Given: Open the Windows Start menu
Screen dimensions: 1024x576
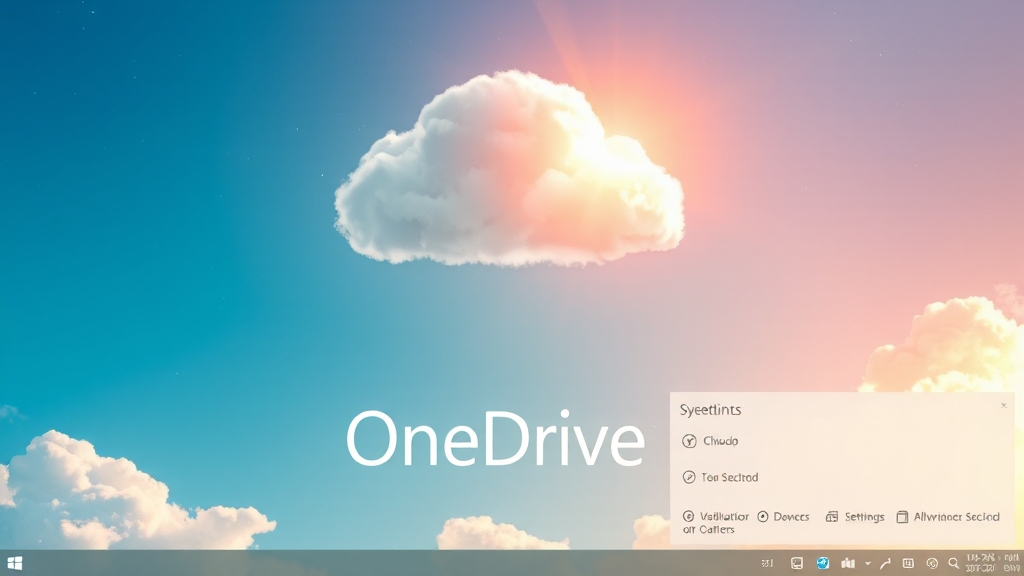Looking at the screenshot, I should (x=14, y=563).
